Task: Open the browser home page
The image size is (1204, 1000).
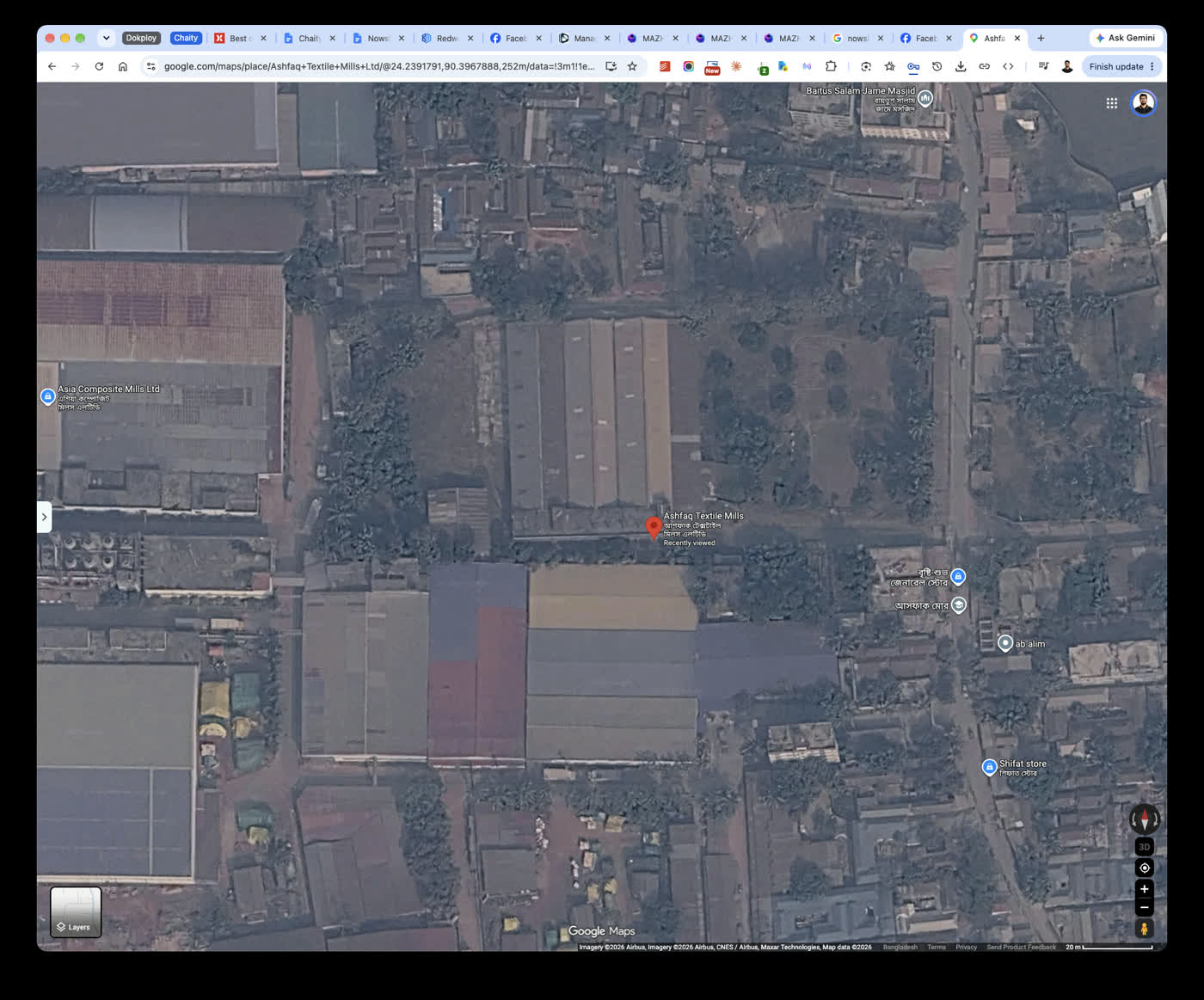Action: (x=123, y=66)
